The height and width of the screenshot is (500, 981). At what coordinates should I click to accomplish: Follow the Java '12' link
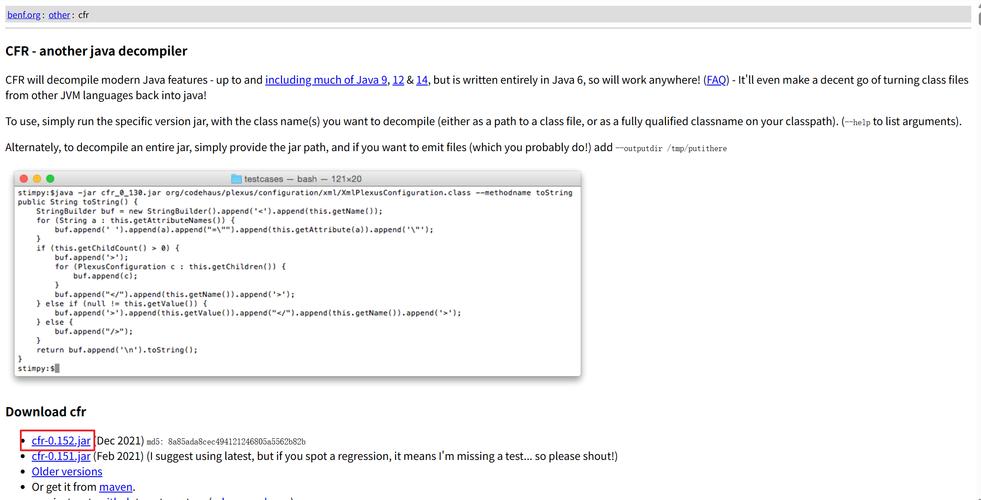[x=398, y=80]
